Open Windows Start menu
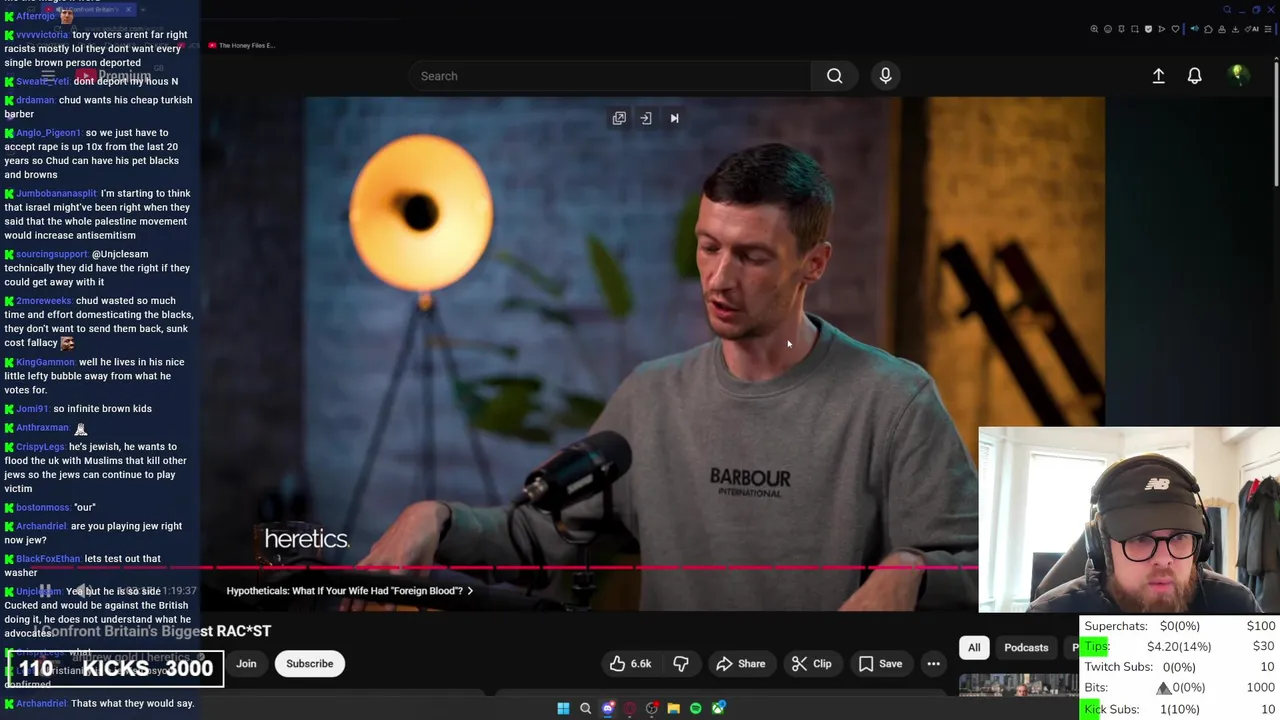Screen dimensions: 1280x720 pyautogui.click(x=563, y=708)
